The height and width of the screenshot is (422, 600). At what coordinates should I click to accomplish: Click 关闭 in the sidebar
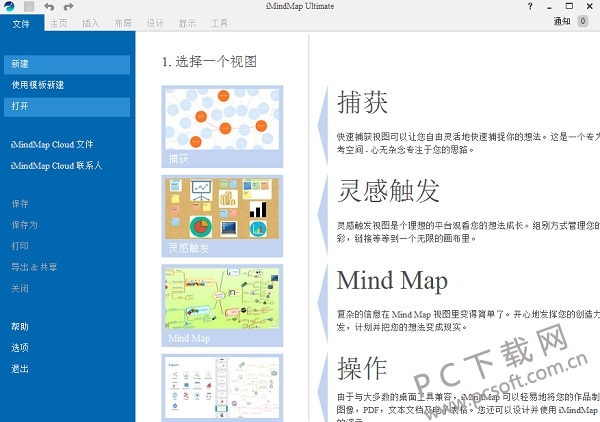point(20,288)
